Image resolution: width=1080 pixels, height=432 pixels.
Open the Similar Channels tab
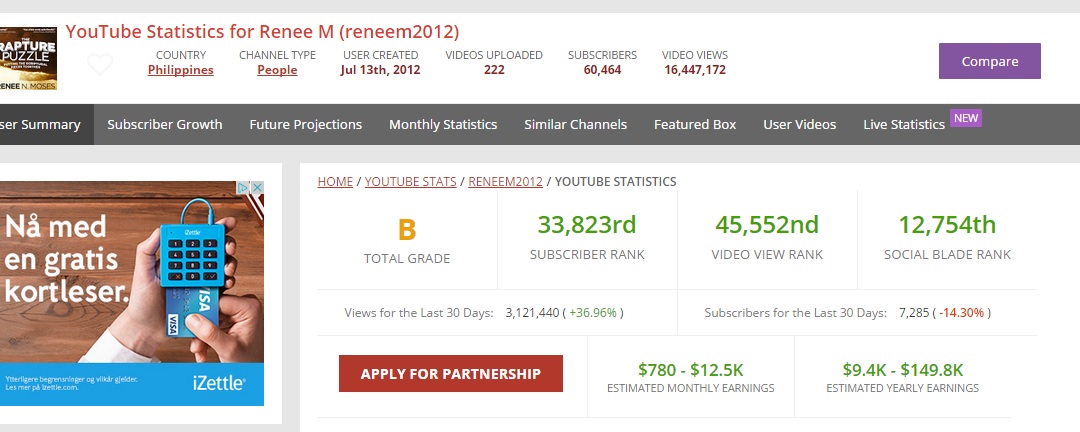click(575, 125)
